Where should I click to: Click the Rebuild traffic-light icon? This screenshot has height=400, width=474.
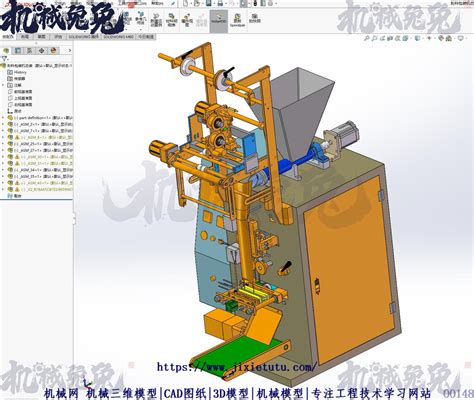[255, 3]
